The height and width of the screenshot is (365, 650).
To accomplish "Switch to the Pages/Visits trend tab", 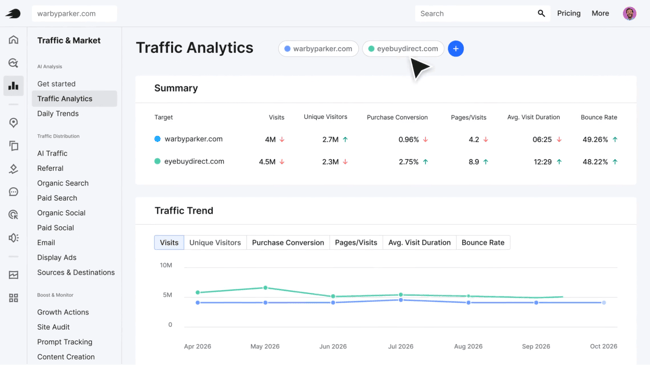I will (356, 243).
